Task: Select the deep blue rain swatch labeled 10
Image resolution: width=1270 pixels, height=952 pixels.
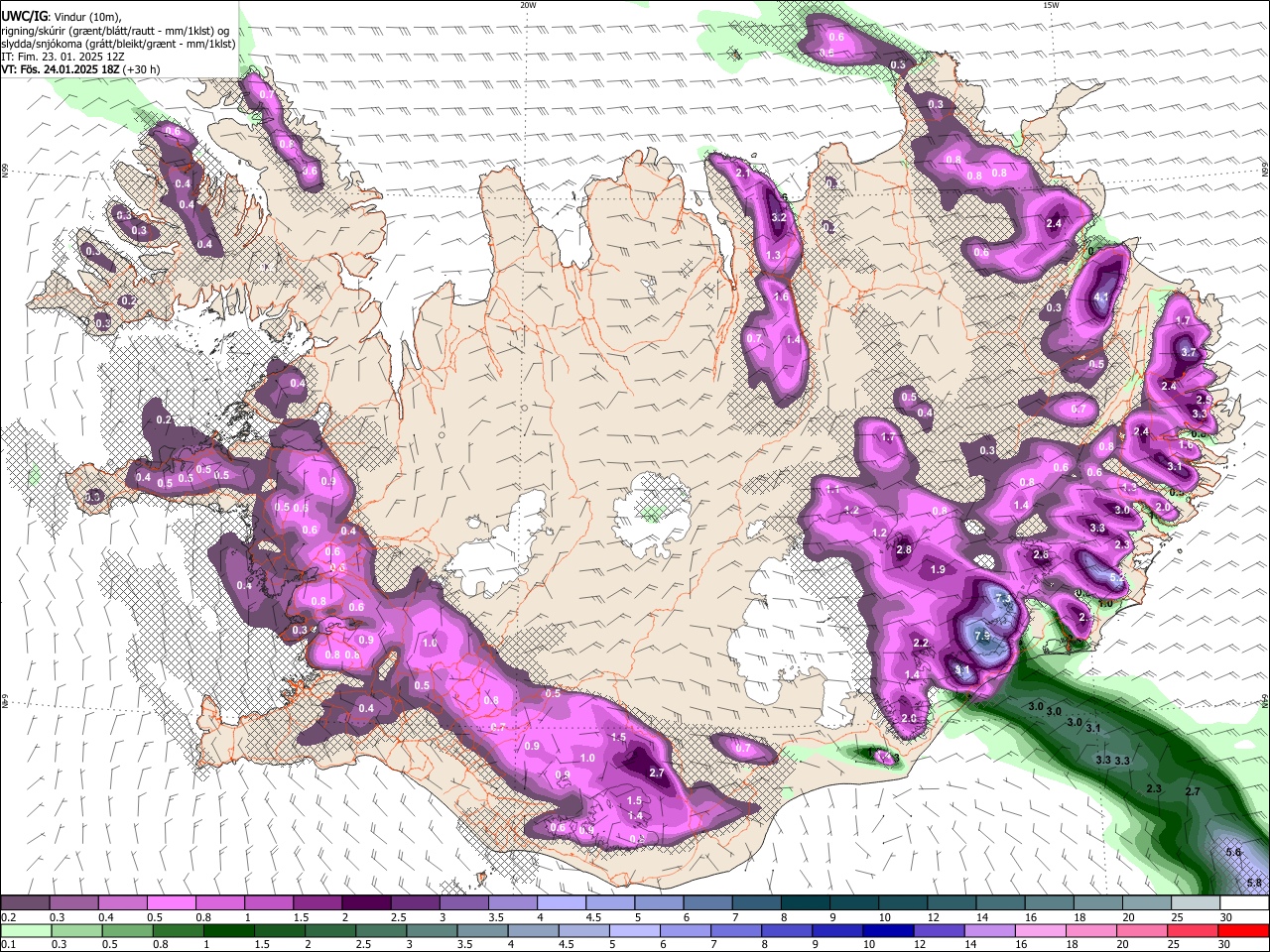Action: pos(888,930)
